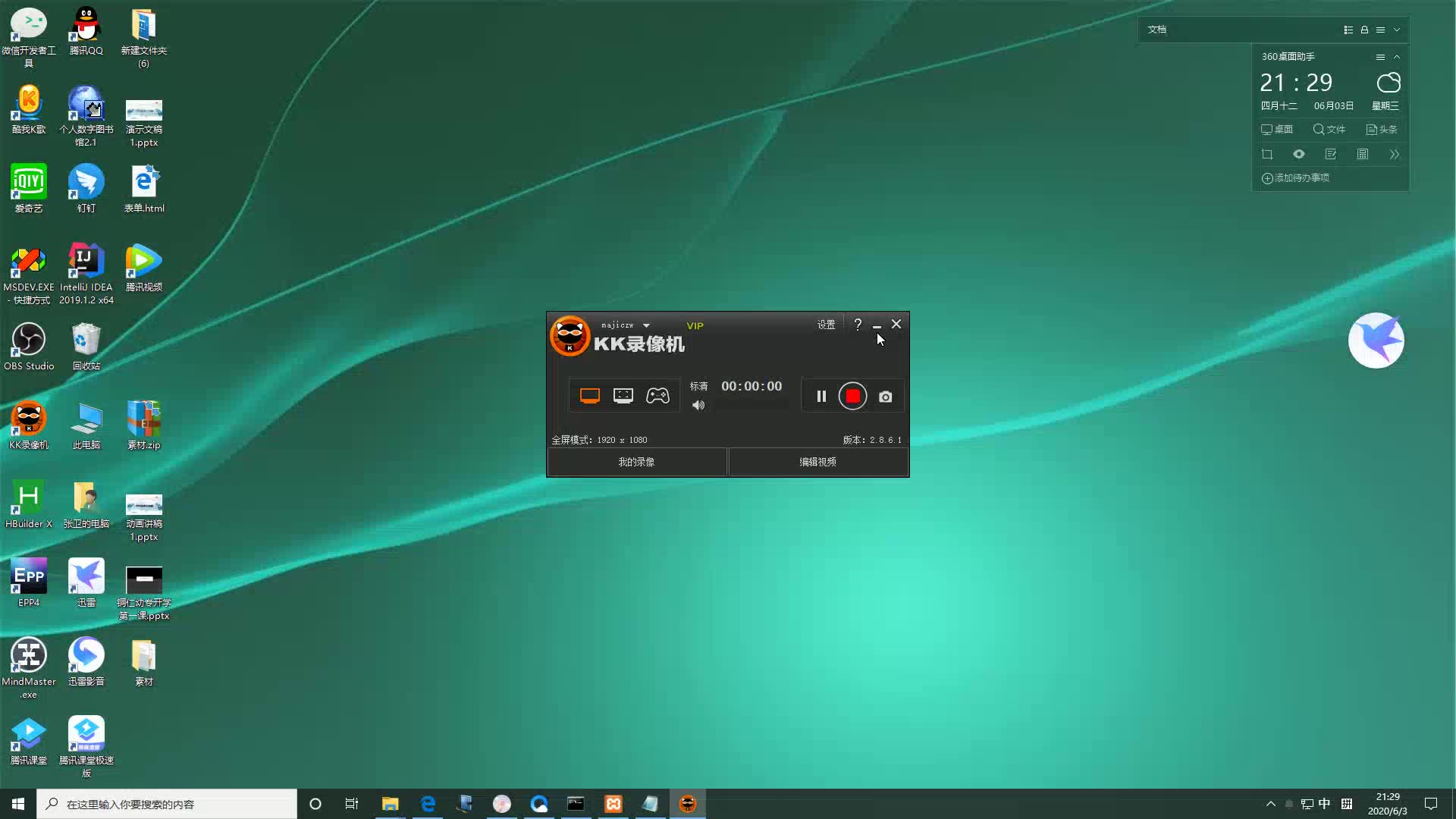Select the IntelliJ IDEA desktop icon
The image size is (1456, 819).
pyautogui.click(x=86, y=273)
